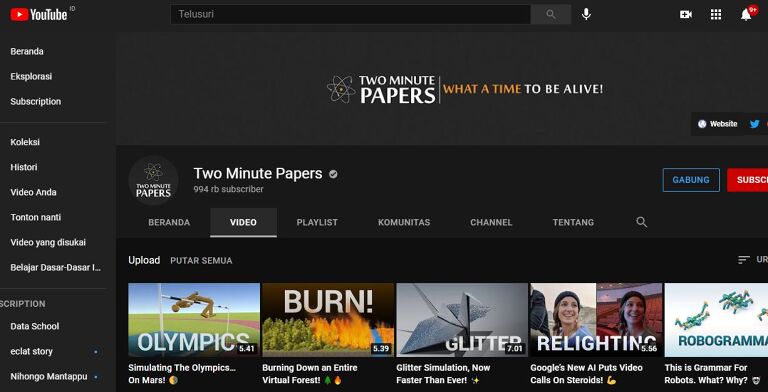This screenshot has width=768, height=392.
Task: Click the red Subscribe button
Action: click(747, 180)
